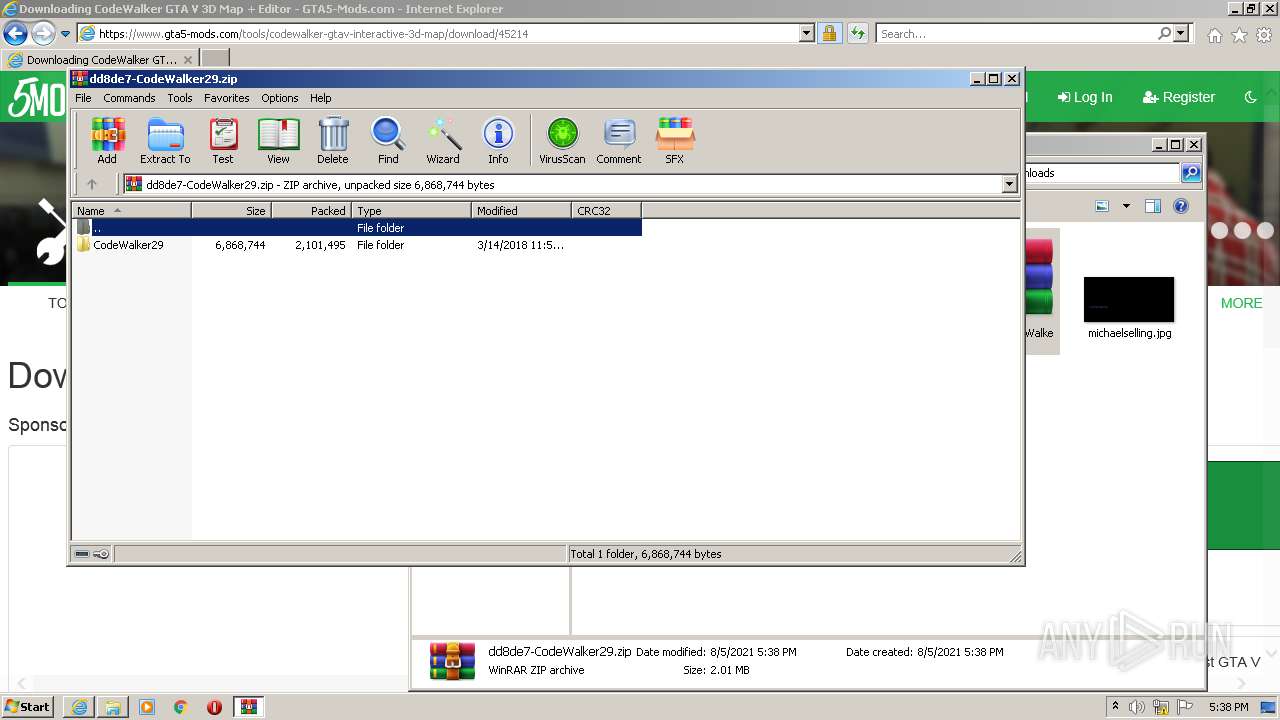Click the View file icon

(x=278, y=140)
